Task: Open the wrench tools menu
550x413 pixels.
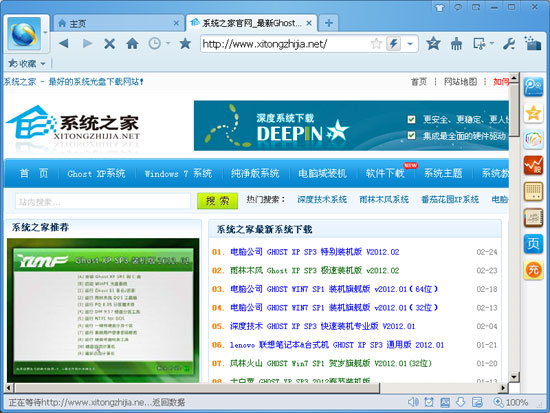Action: (509, 44)
